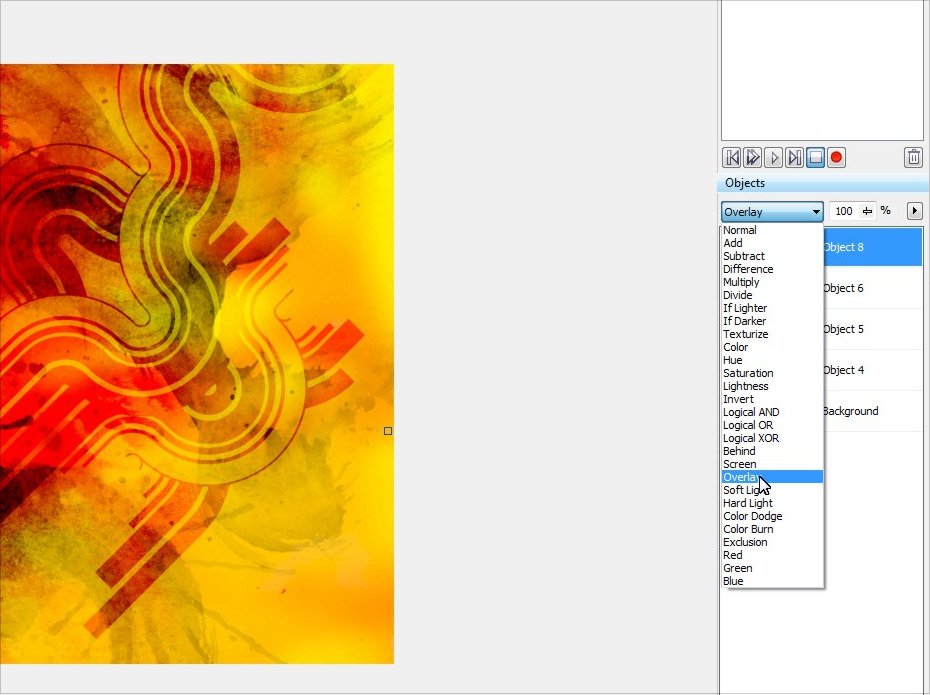
Task: Select the Background layer
Action: pyautogui.click(x=870, y=411)
